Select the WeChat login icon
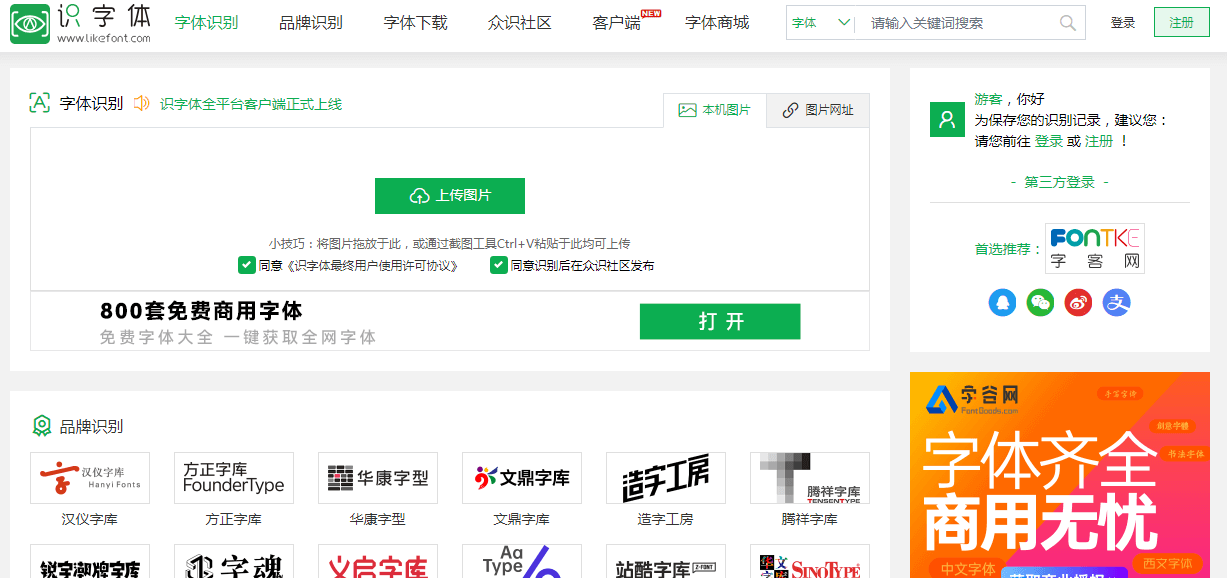This screenshot has width=1227, height=578. (1040, 303)
